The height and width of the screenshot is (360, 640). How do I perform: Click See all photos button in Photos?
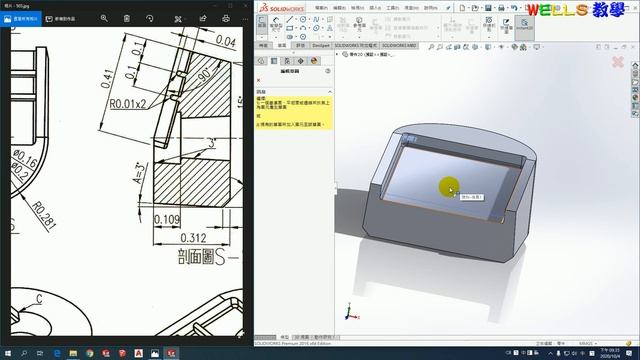coord(21,19)
